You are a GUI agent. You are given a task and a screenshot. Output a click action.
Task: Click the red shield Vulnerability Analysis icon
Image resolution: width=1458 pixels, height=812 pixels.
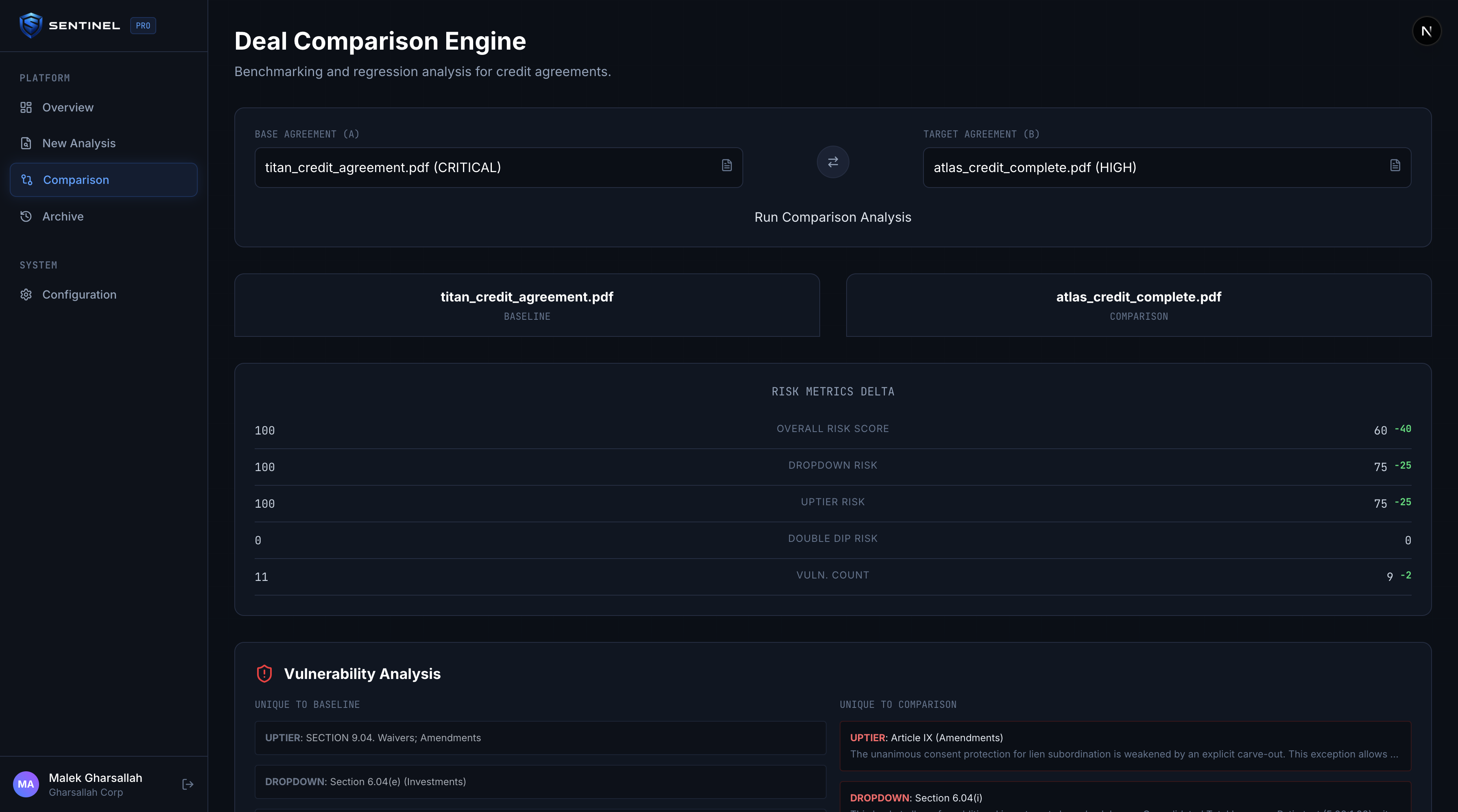click(x=264, y=673)
